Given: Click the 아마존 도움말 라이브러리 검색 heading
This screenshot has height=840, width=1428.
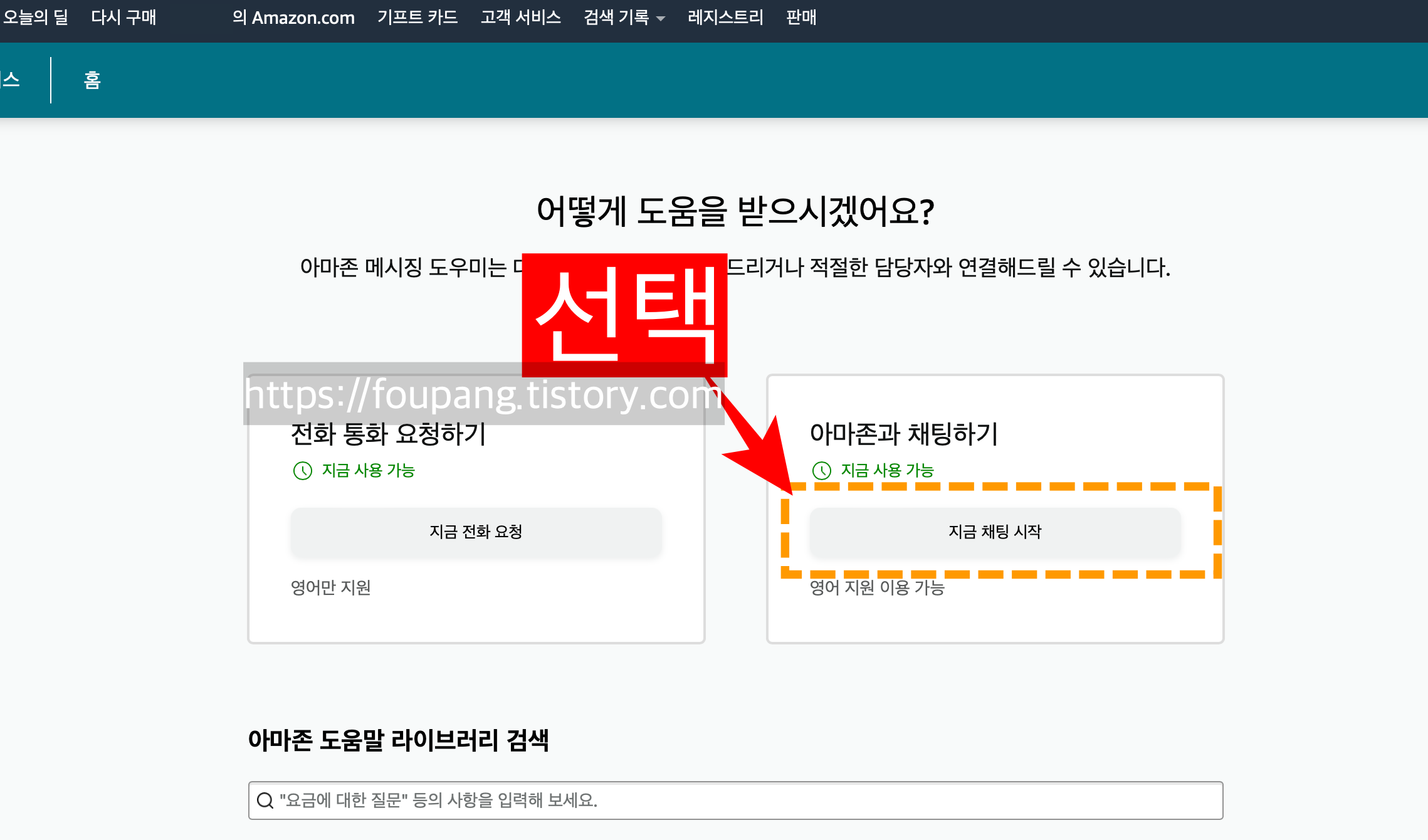Looking at the screenshot, I should (x=399, y=740).
